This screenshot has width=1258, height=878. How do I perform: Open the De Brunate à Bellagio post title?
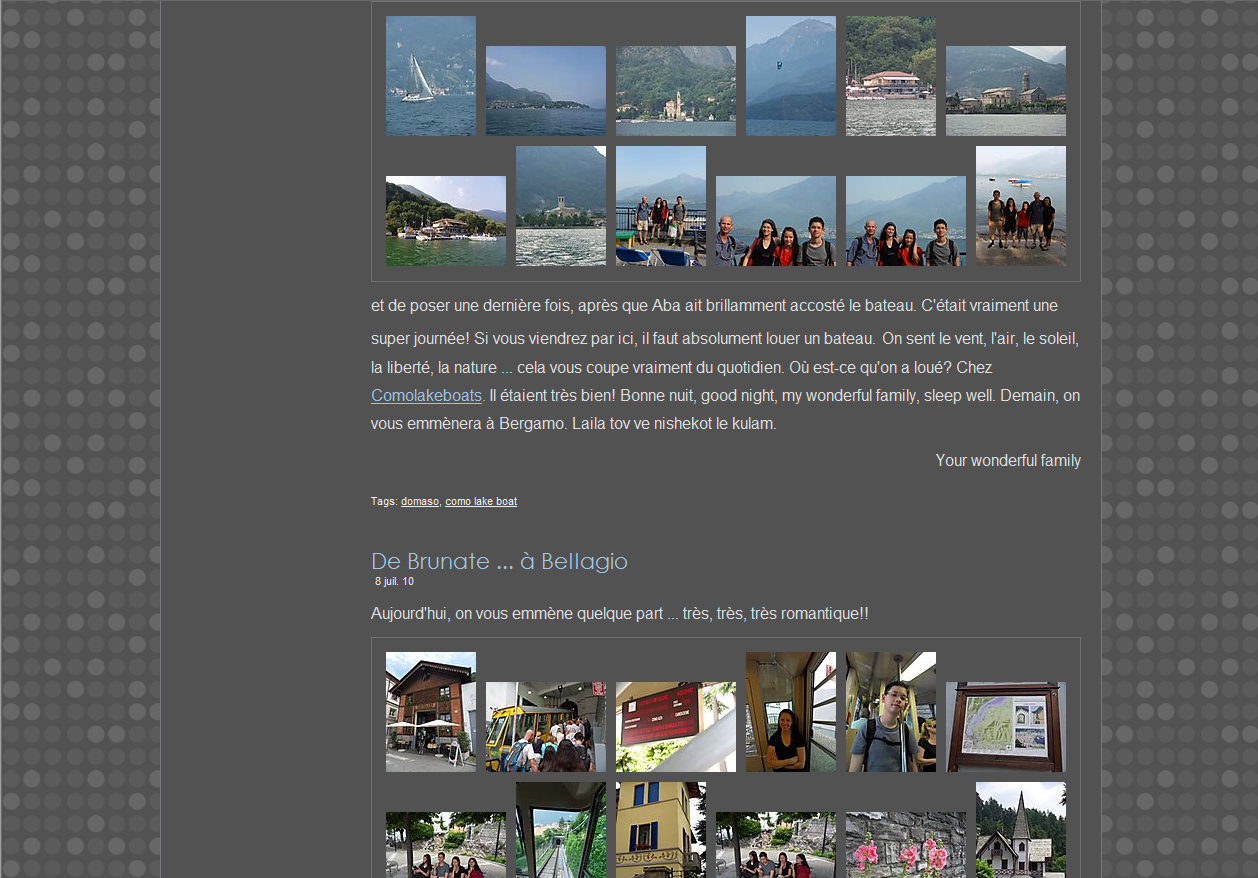(x=499, y=561)
